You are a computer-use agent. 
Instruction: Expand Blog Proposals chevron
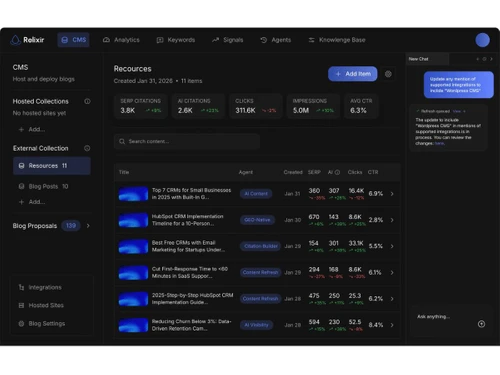coord(88,226)
